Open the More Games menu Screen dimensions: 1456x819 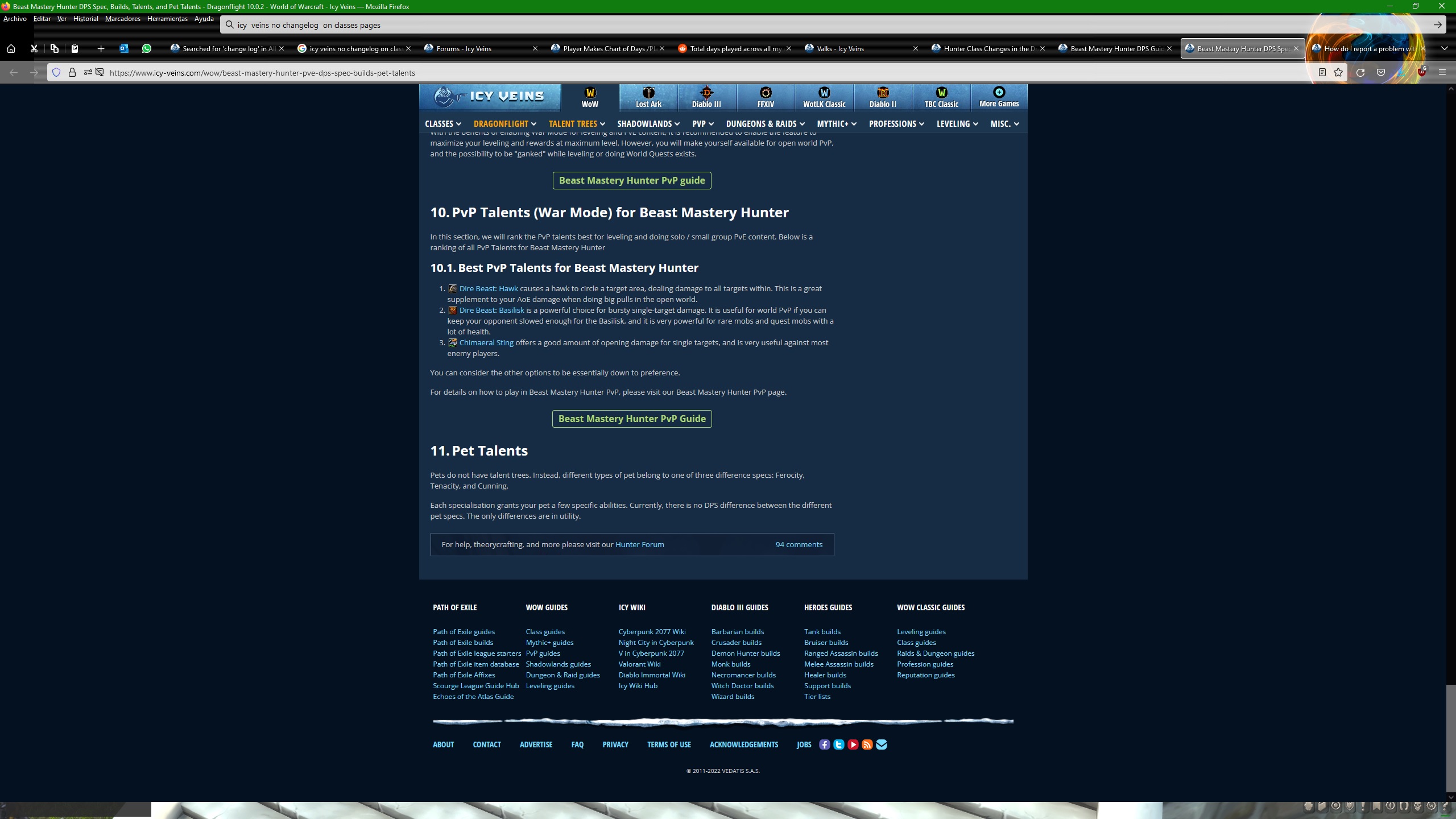pyautogui.click(x=999, y=97)
